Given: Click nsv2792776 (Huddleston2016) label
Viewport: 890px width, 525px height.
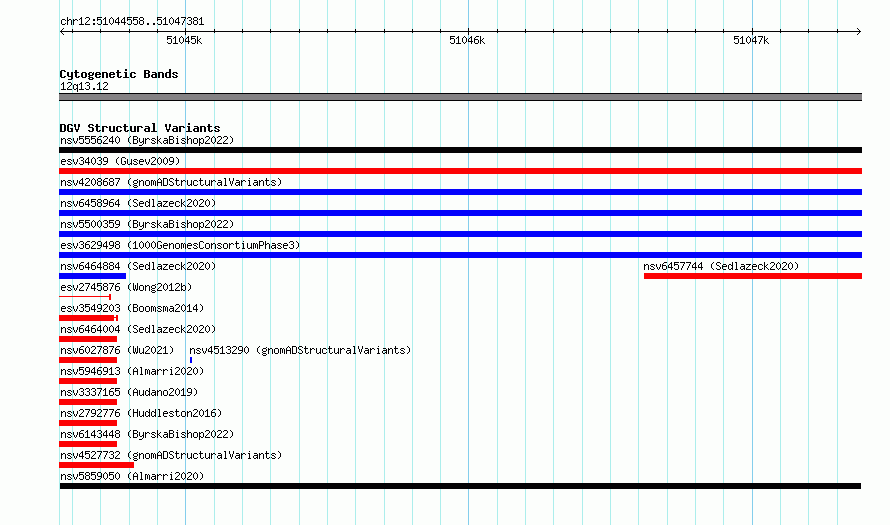Looking at the screenshot, I should [141, 413].
